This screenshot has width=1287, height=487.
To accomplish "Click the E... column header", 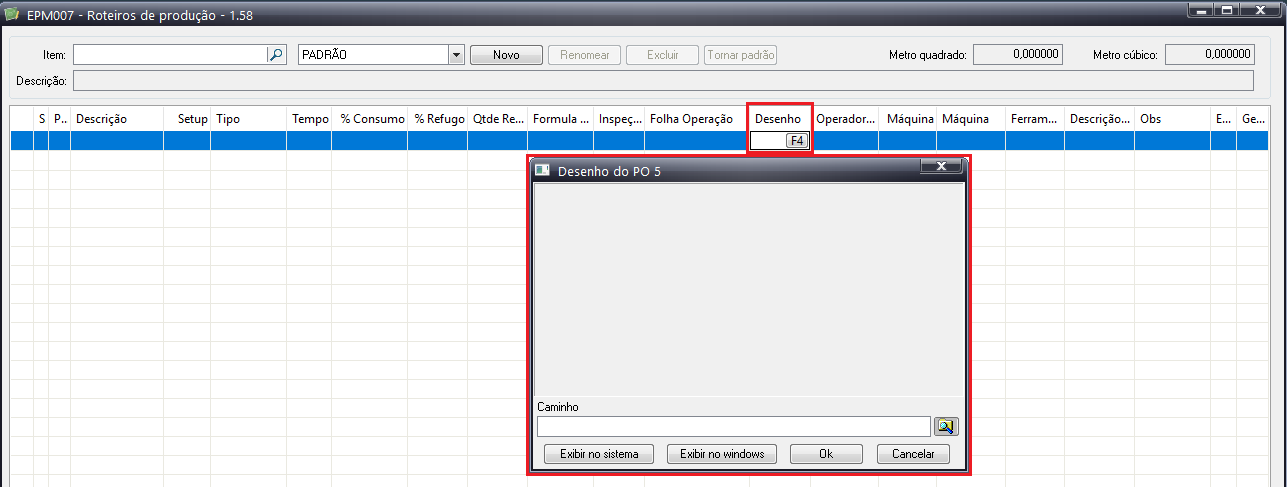I will [1224, 119].
